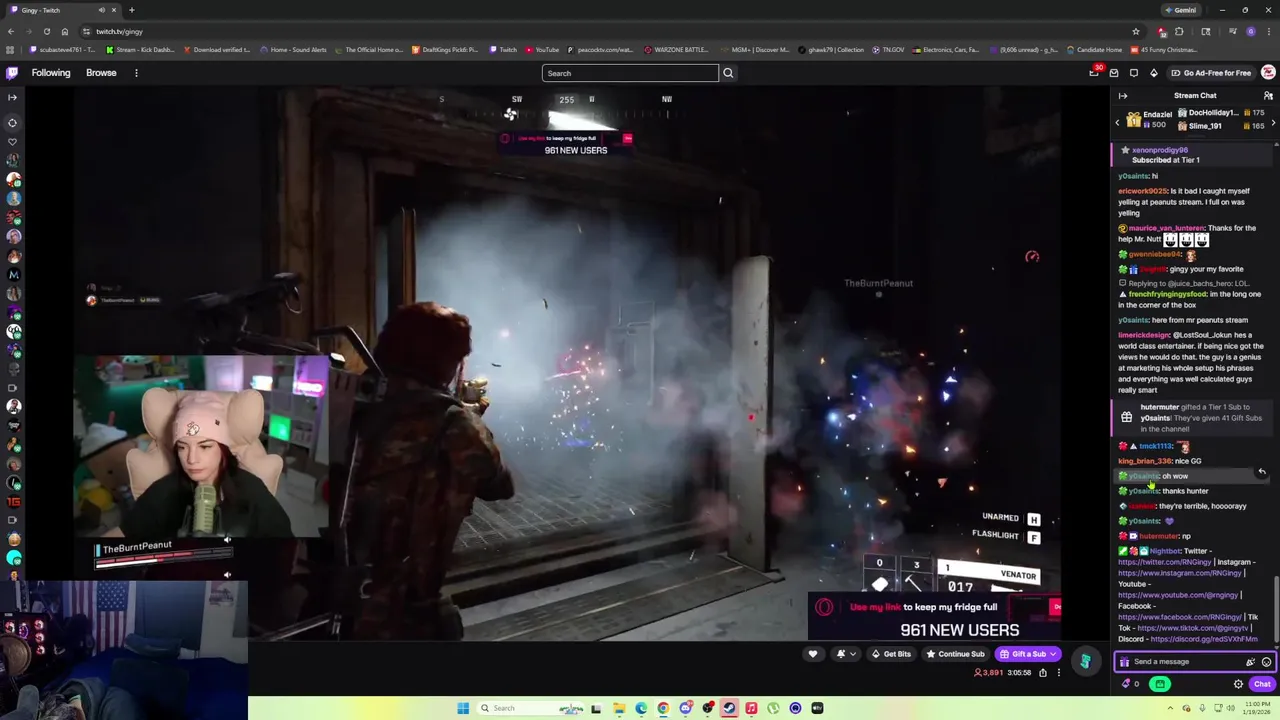Go back in browser history
1280x720 pixels.
pos(11,31)
